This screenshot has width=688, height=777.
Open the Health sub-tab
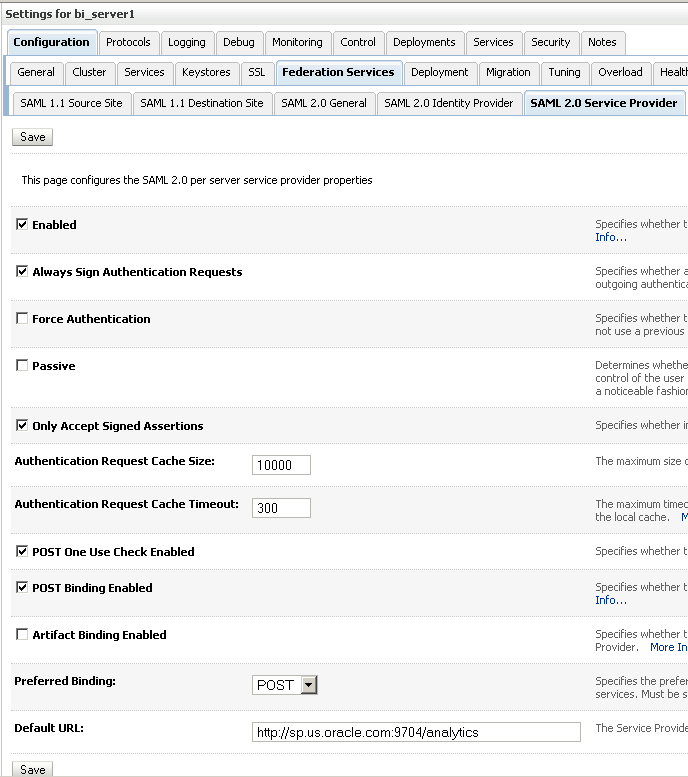672,72
